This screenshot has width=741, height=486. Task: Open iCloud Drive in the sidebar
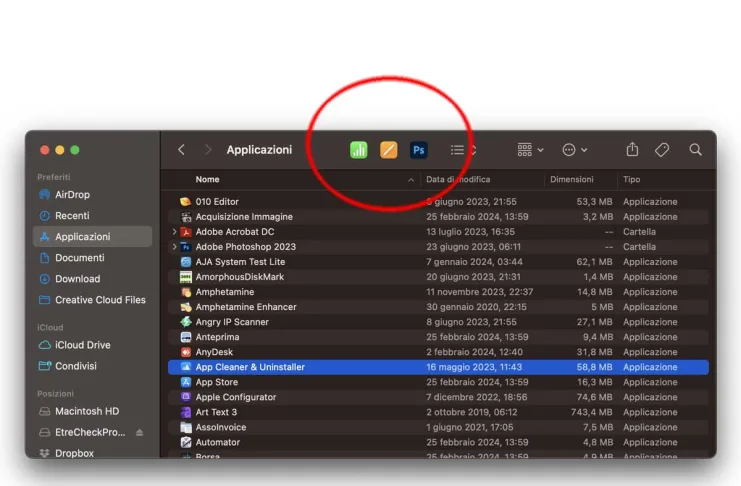(x=93, y=345)
